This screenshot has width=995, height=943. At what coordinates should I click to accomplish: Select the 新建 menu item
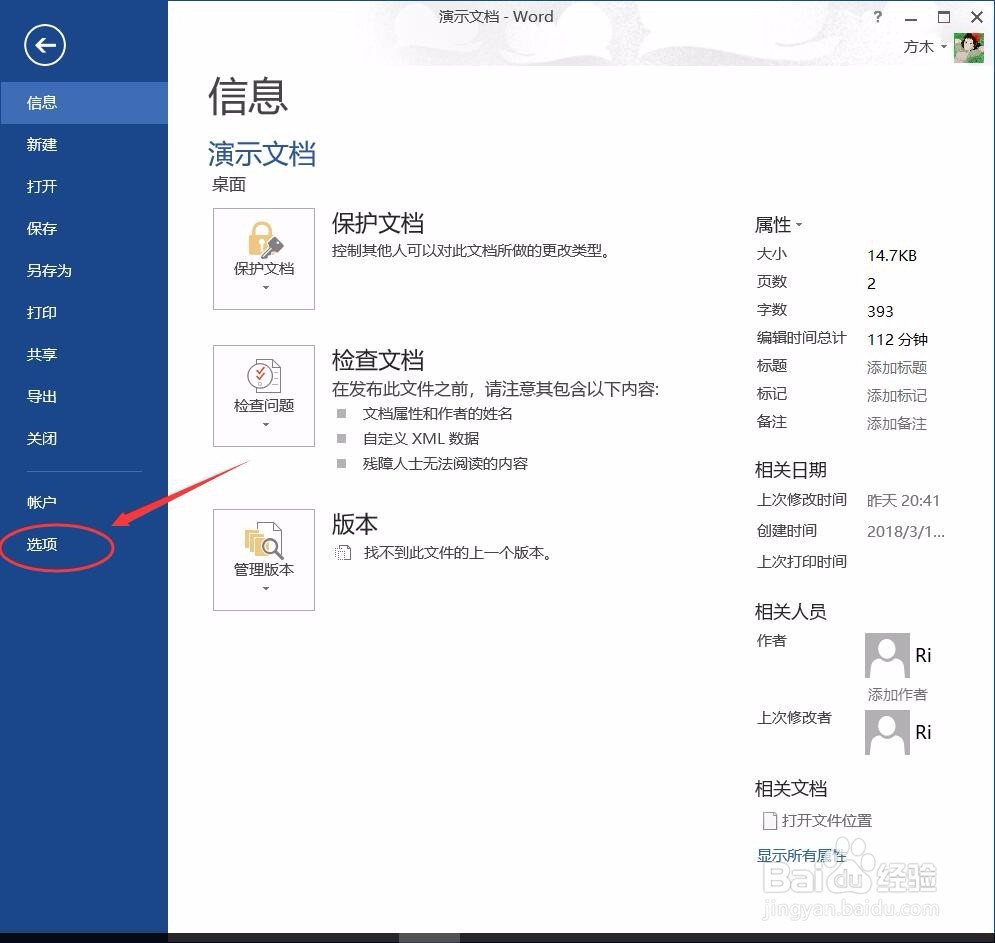pos(84,145)
